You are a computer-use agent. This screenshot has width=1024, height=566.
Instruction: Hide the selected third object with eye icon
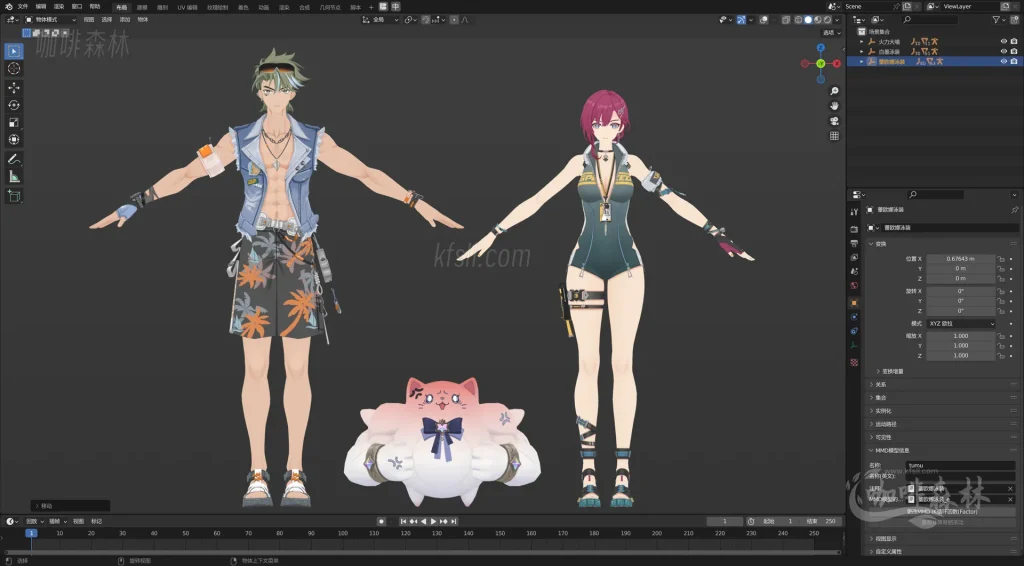pyautogui.click(x=1004, y=61)
